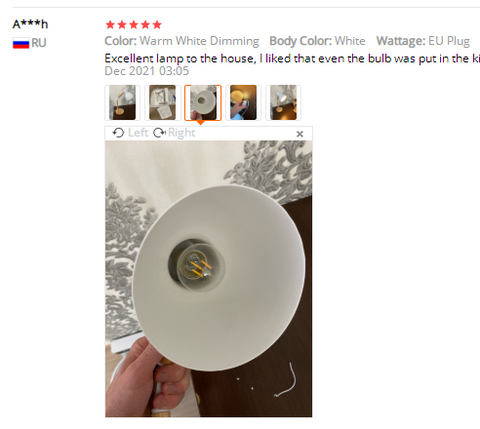The width and height of the screenshot is (480, 429).
Task: Click reviewer name A***h
Action: (30, 24)
